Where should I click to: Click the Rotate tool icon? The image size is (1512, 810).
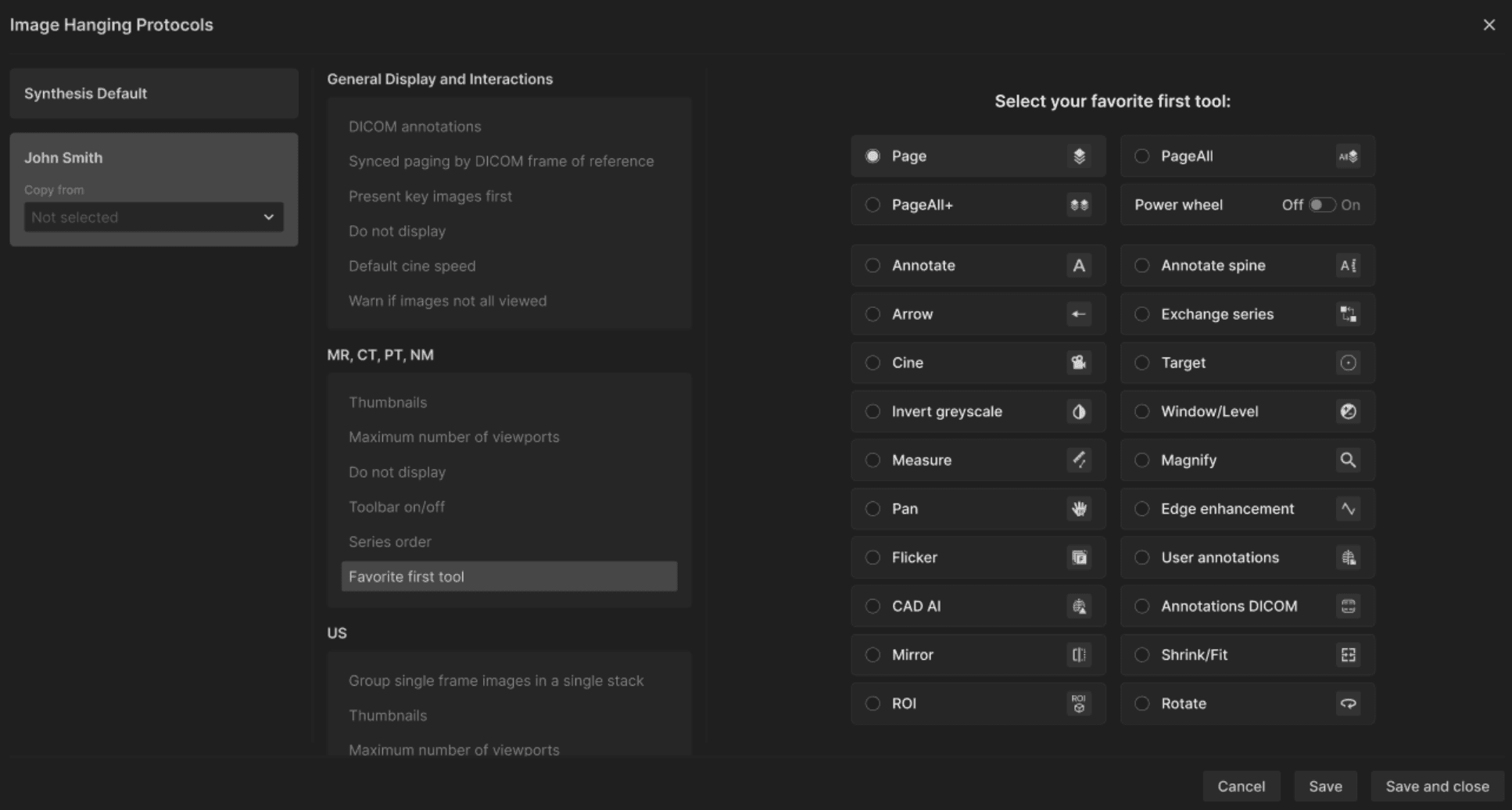pyautogui.click(x=1348, y=704)
